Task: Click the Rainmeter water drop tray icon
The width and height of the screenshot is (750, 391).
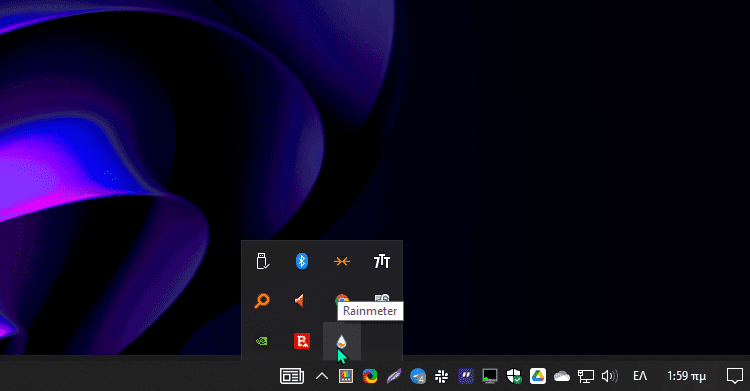Action: [341, 341]
